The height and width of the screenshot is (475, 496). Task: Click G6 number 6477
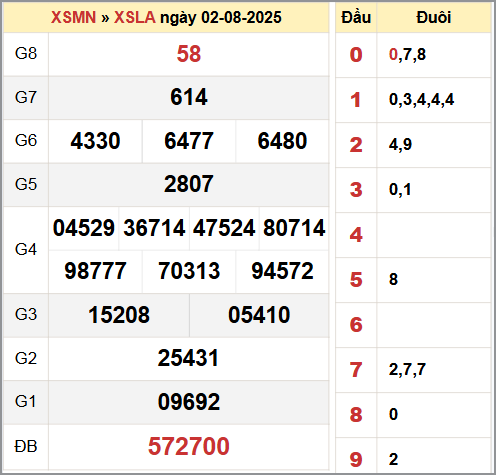coord(189,141)
